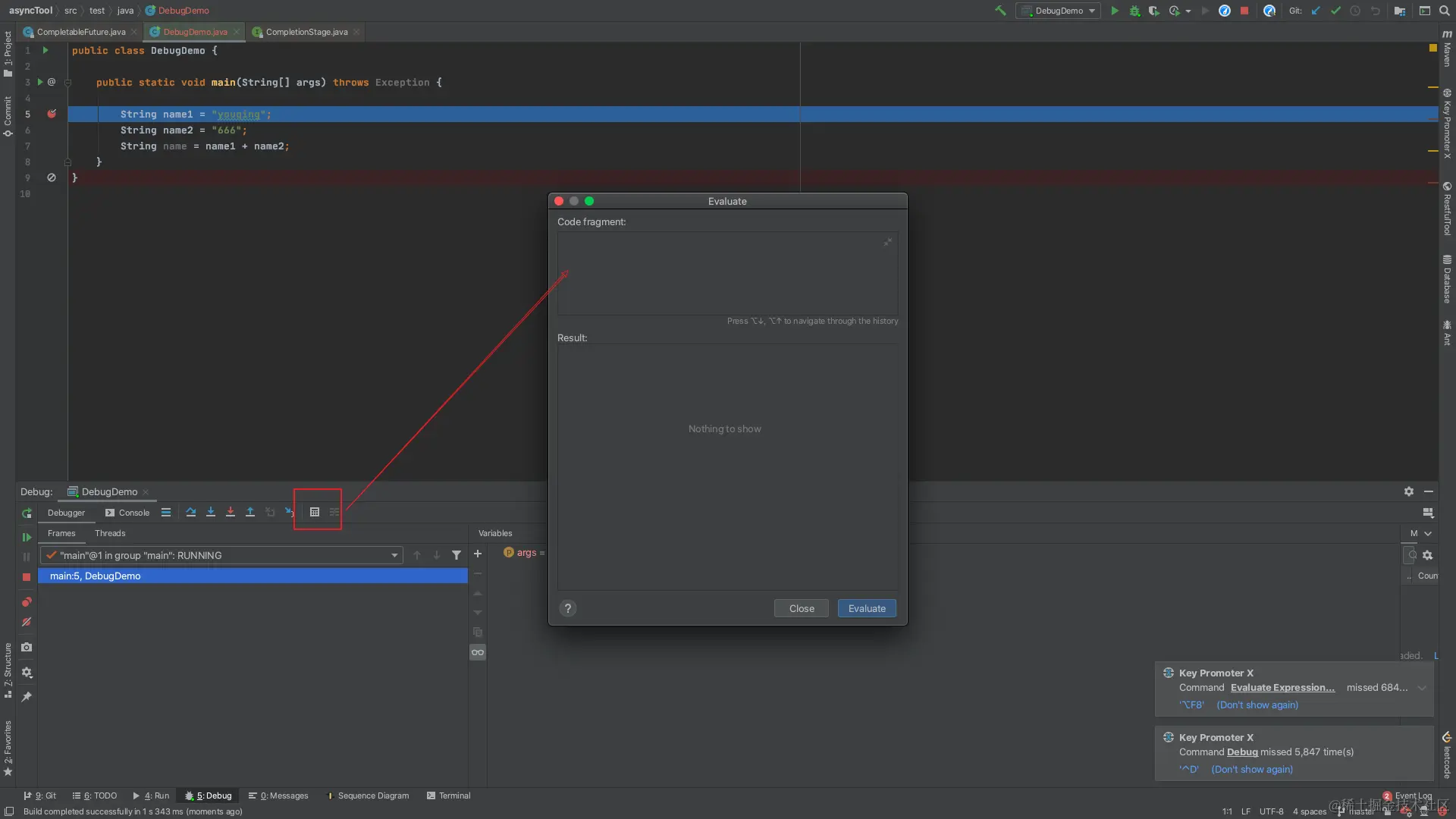Expand the code fragment editor
This screenshot has width=1456, height=819.
(x=887, y=243)
